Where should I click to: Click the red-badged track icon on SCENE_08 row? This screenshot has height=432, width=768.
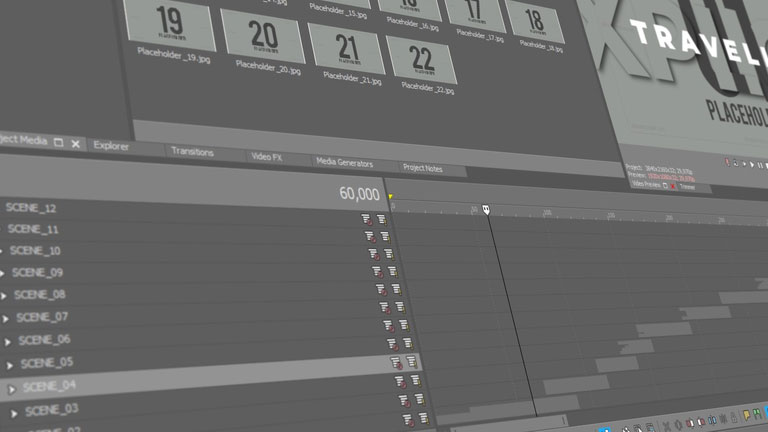tap(381, 290)
